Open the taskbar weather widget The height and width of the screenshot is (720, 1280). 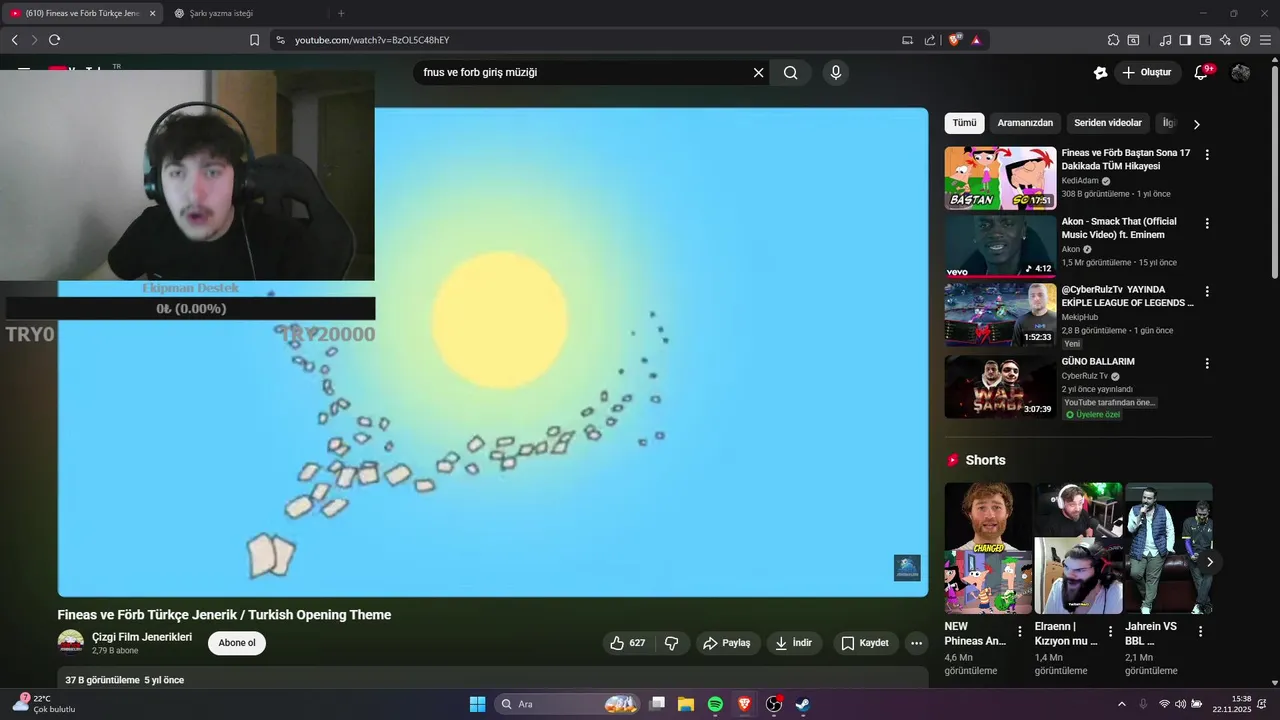(45, 704)
